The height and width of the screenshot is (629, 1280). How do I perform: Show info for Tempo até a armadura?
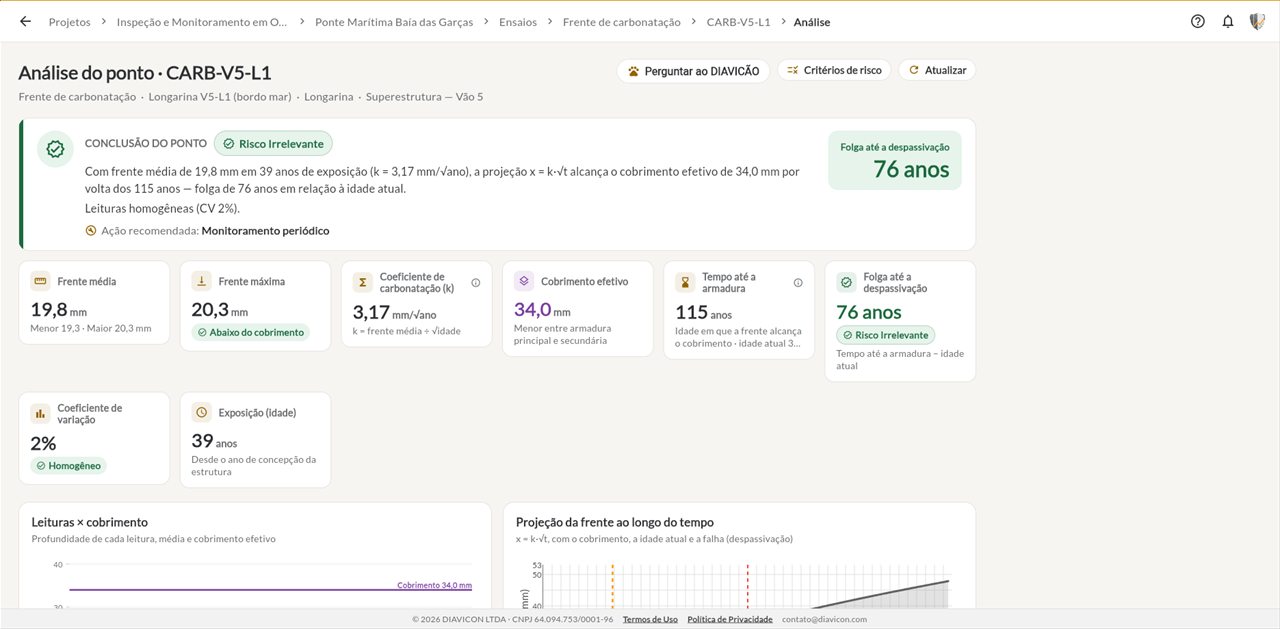[798, 283]
